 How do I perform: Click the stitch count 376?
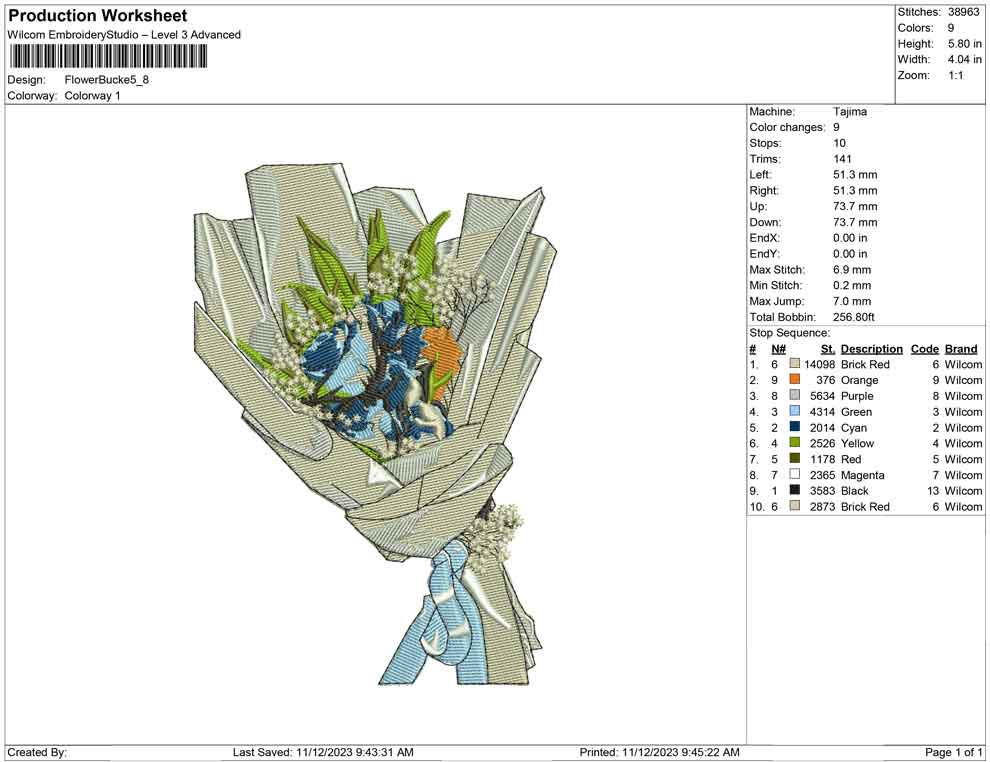(825, 380)
